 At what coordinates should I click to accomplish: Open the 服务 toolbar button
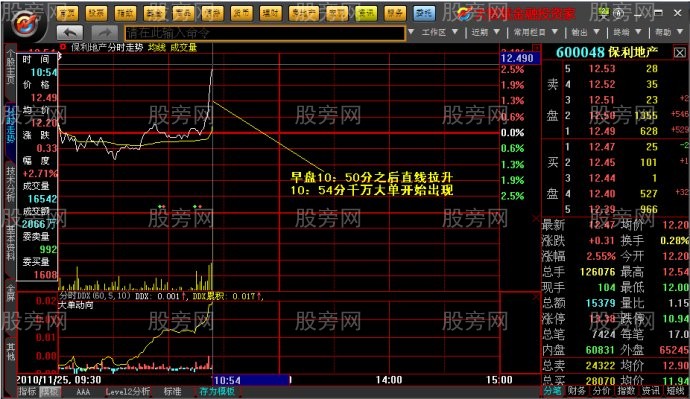coord(395,14)
